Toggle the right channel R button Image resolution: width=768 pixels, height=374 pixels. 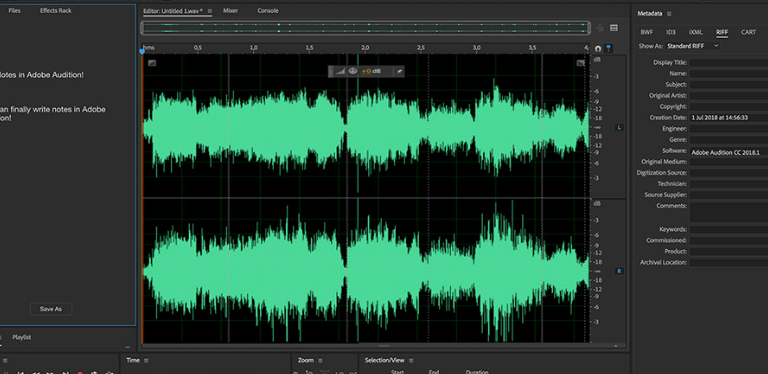tap(619, 271)
